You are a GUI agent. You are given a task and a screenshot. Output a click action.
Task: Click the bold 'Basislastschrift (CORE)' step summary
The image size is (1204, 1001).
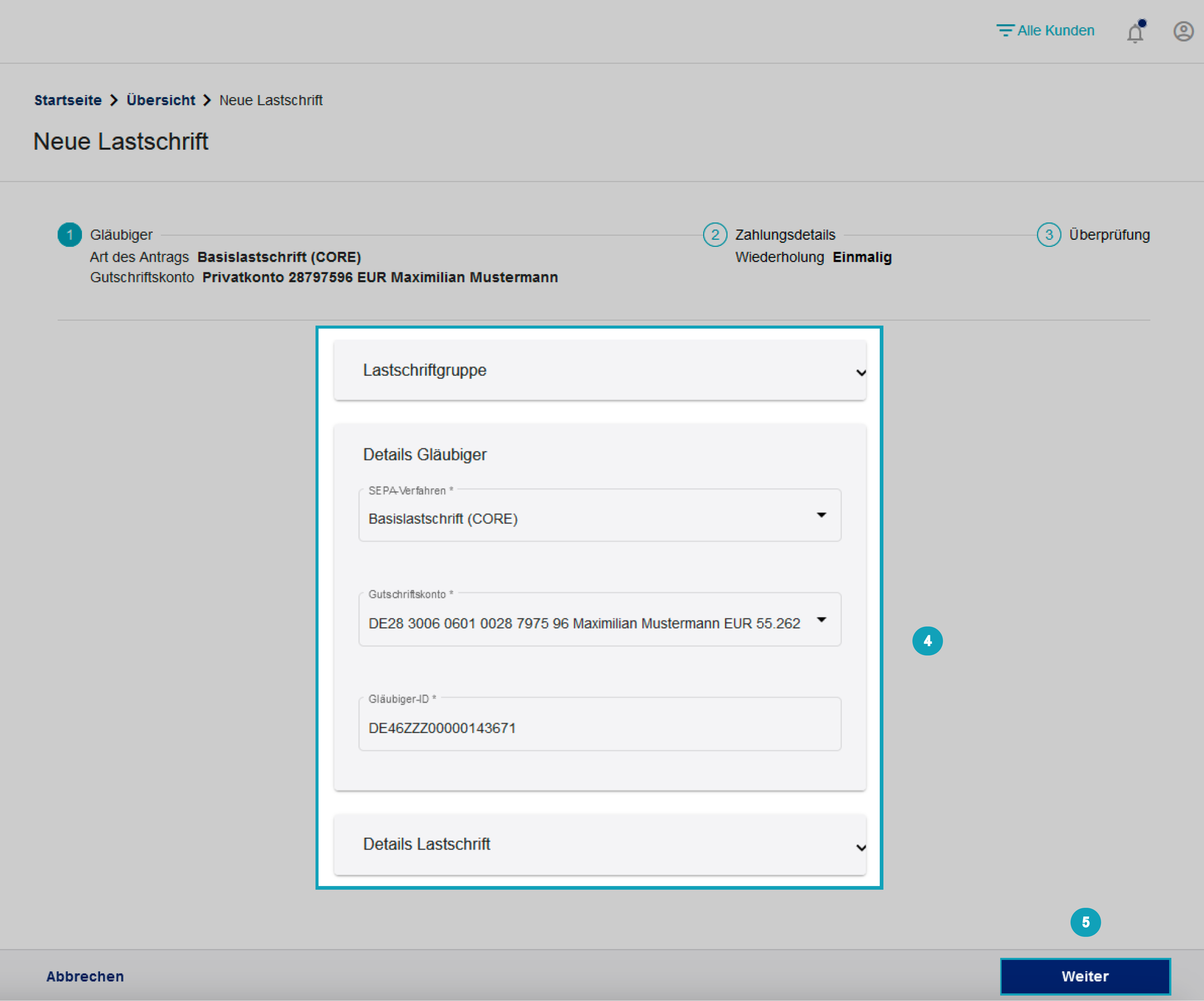click(279, 257)
